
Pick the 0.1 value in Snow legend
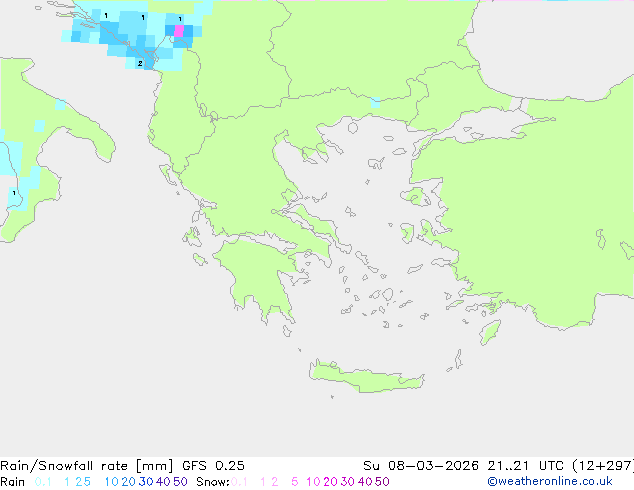click(239, 482)
